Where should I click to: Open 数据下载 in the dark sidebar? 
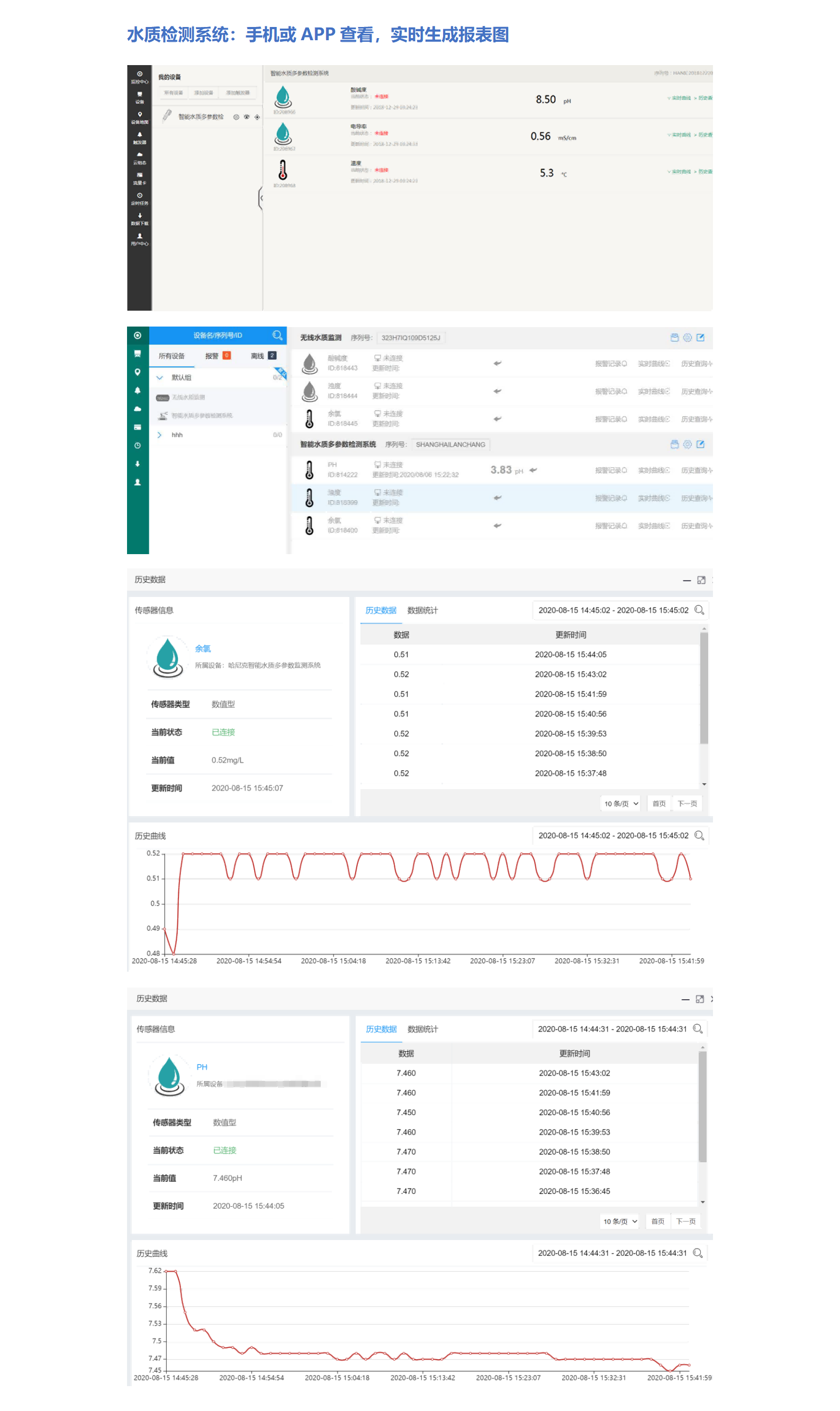(139, 219)
